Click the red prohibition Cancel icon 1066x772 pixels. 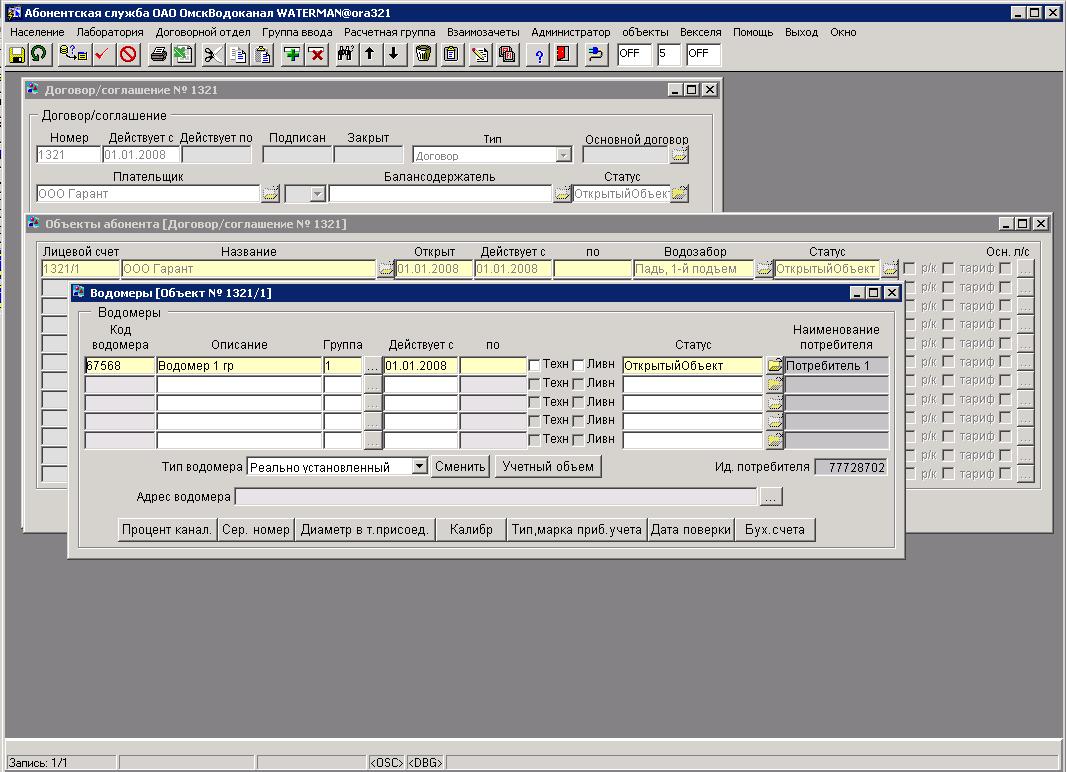point(128,54)
